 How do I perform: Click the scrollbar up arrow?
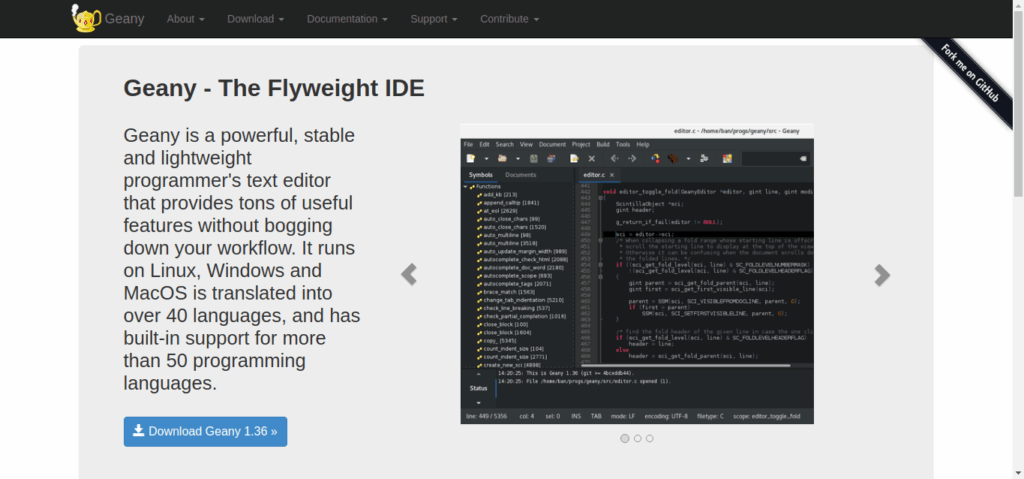tap(1018, 5)
